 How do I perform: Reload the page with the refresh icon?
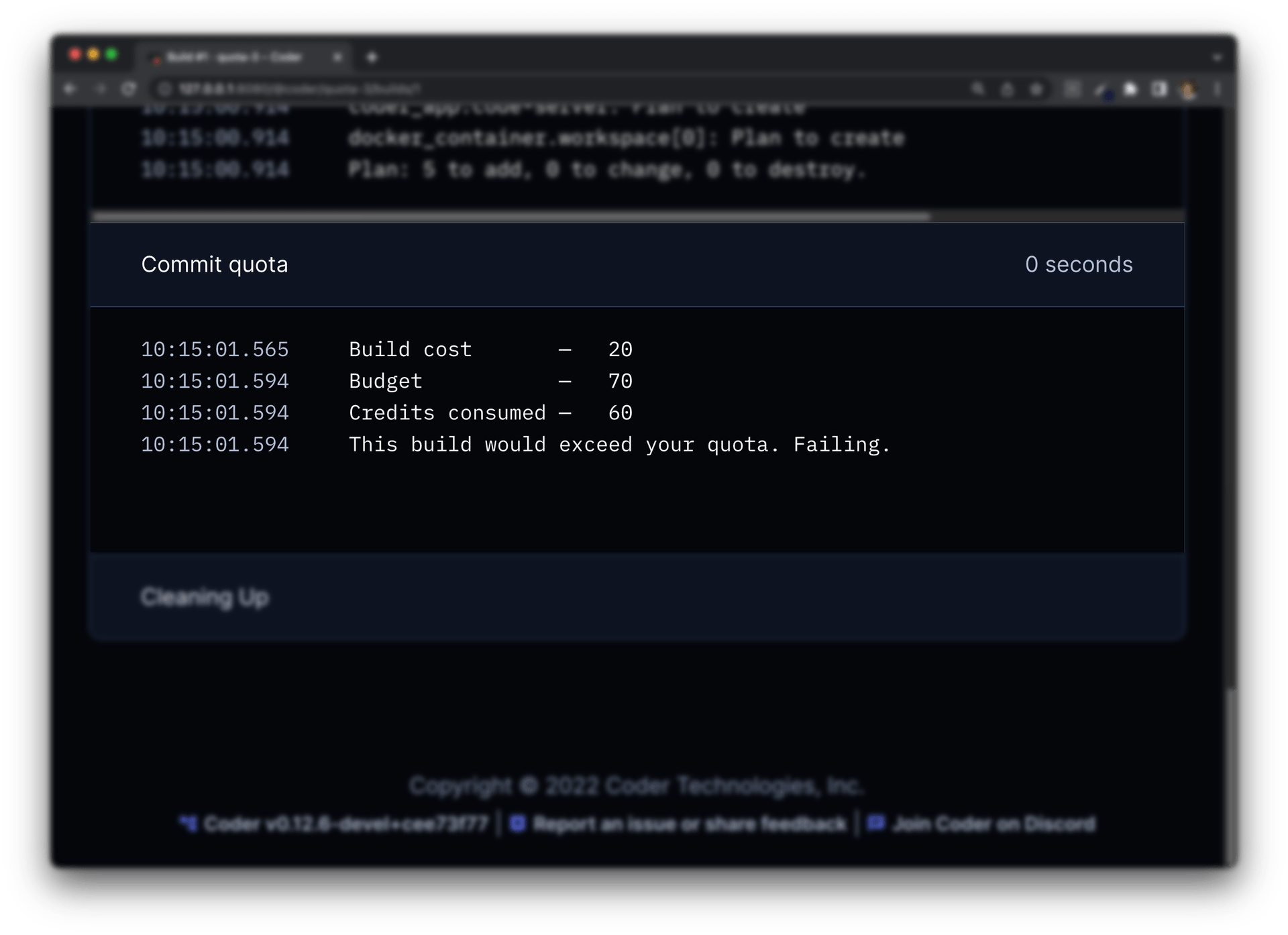pyautogui.click(x=129, y=89)
